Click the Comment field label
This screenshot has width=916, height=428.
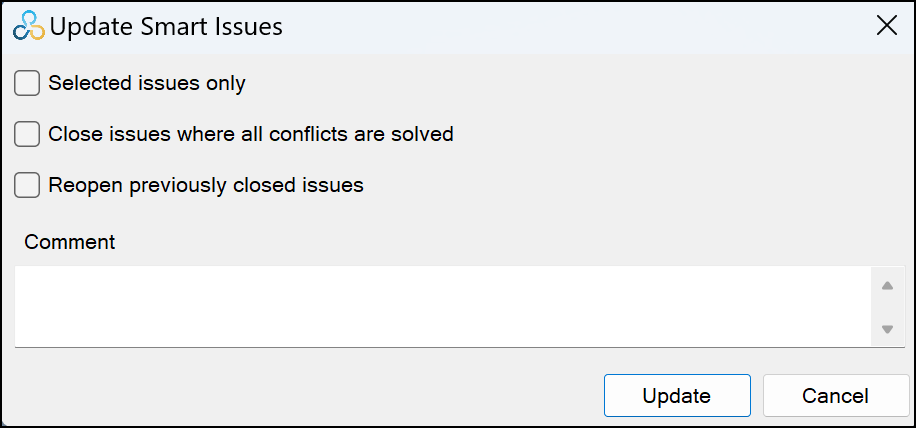click(x=70, y=242)
